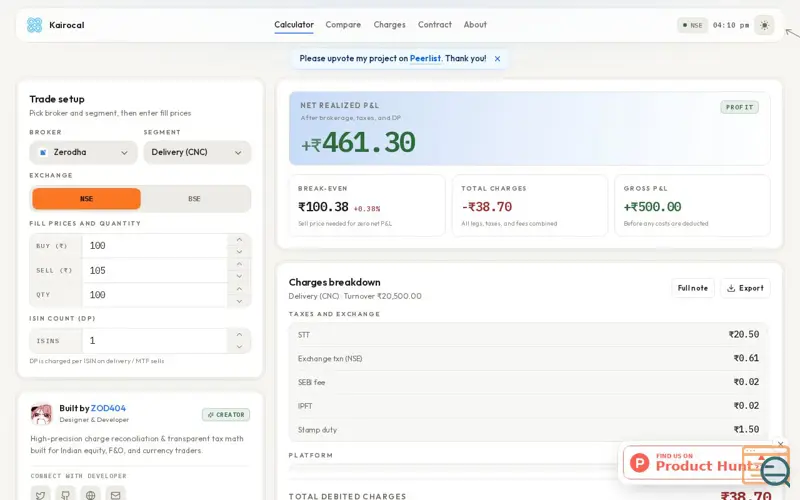Increase the Sell price with up arrow

(x=239, y=264)
